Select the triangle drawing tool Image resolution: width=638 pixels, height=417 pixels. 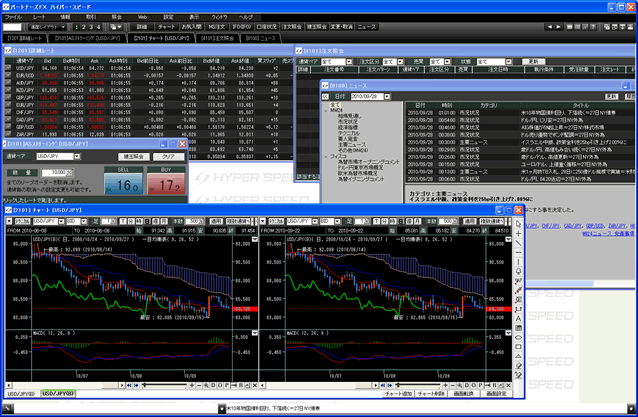(x=518, y=356)
